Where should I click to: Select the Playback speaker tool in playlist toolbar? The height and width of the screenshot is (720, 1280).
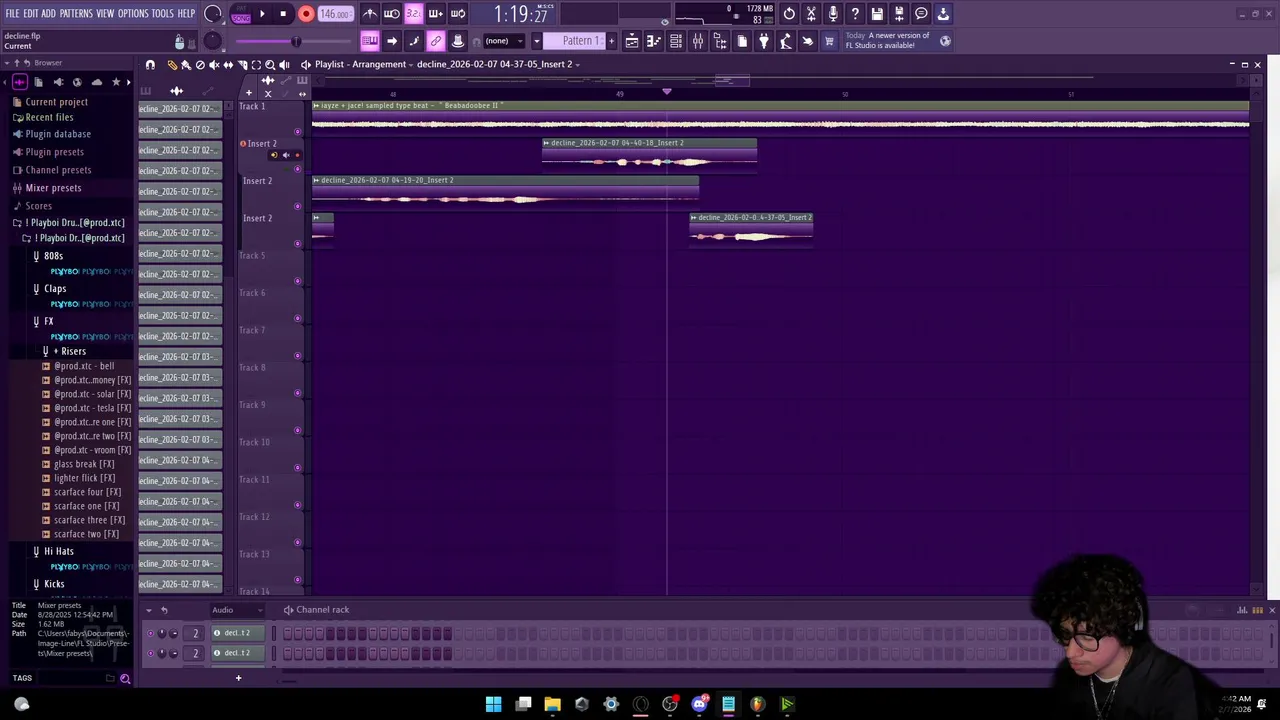pyautogui.click(x=284, y=65)
